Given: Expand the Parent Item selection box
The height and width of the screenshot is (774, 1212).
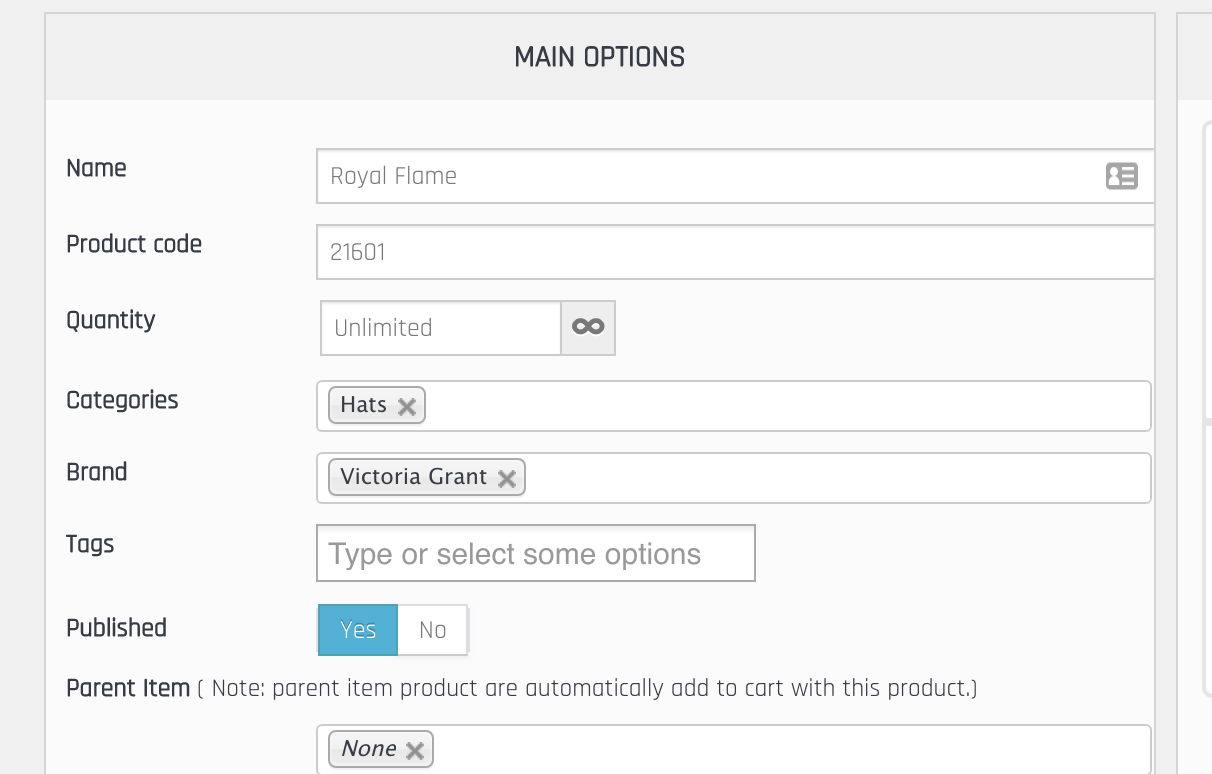Looking at the screenshot, I should click(780, 749).
